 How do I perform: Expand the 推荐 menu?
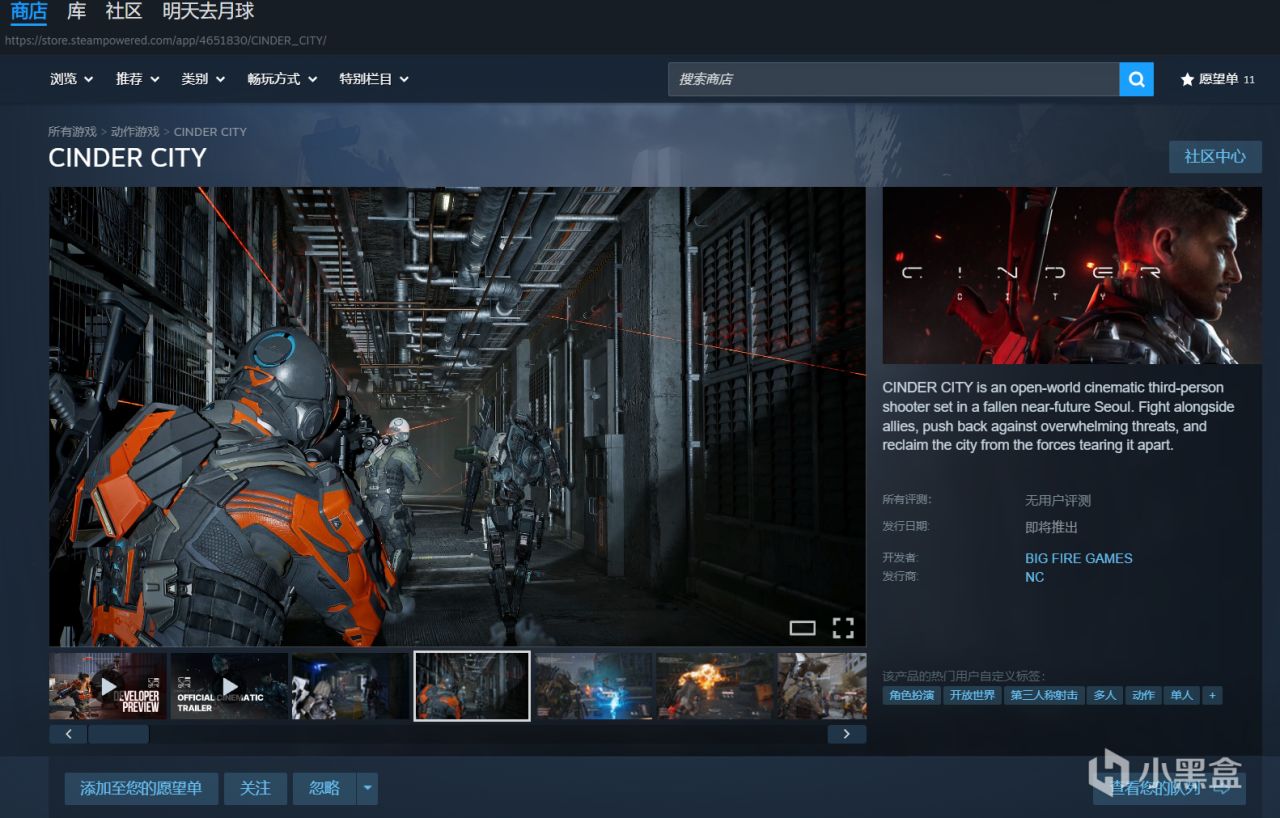point(138,79)
